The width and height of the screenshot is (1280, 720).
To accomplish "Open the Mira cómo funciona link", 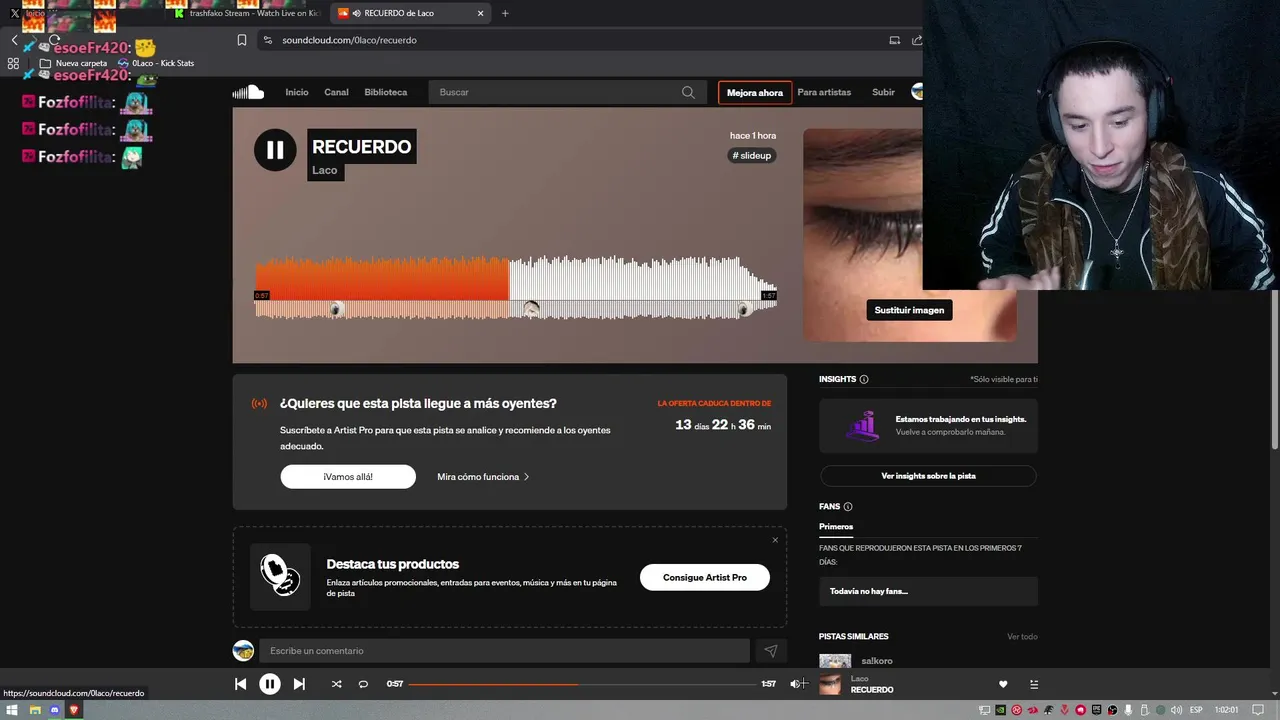I will (x=483, y=477).
